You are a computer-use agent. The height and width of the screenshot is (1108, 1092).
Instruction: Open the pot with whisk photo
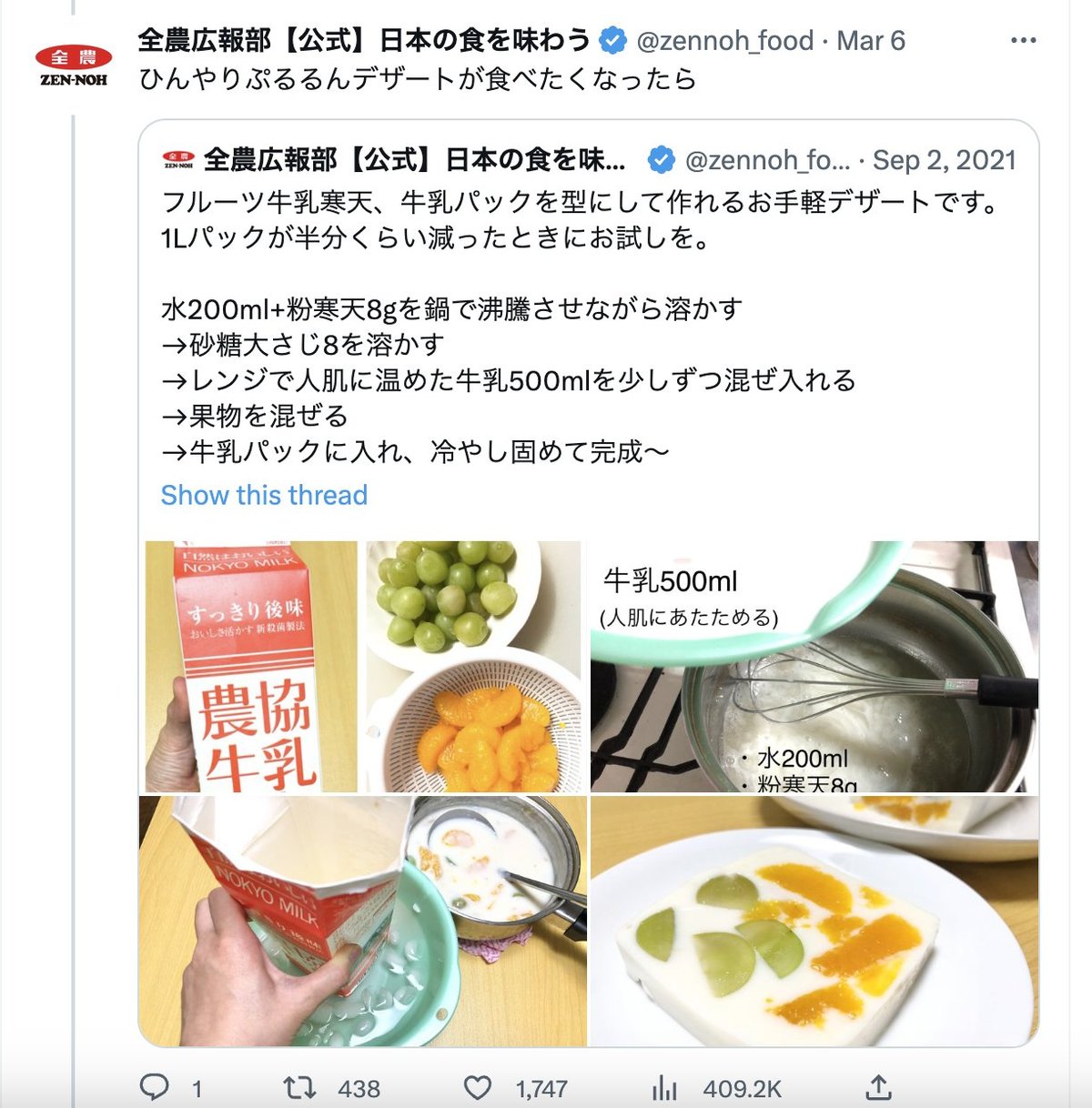(x=814, y=666)
